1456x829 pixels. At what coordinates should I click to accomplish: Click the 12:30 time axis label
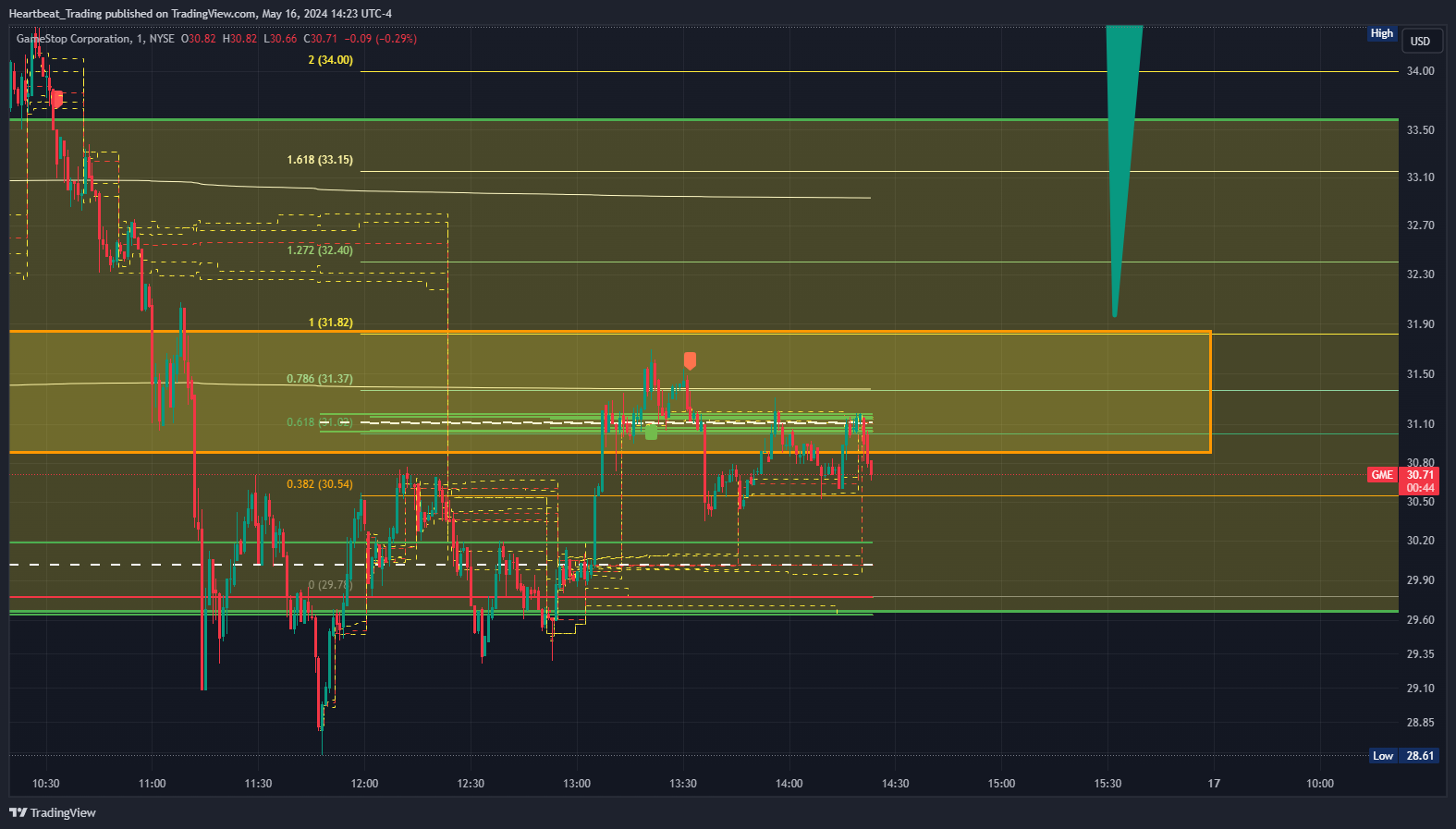(471, 784)
